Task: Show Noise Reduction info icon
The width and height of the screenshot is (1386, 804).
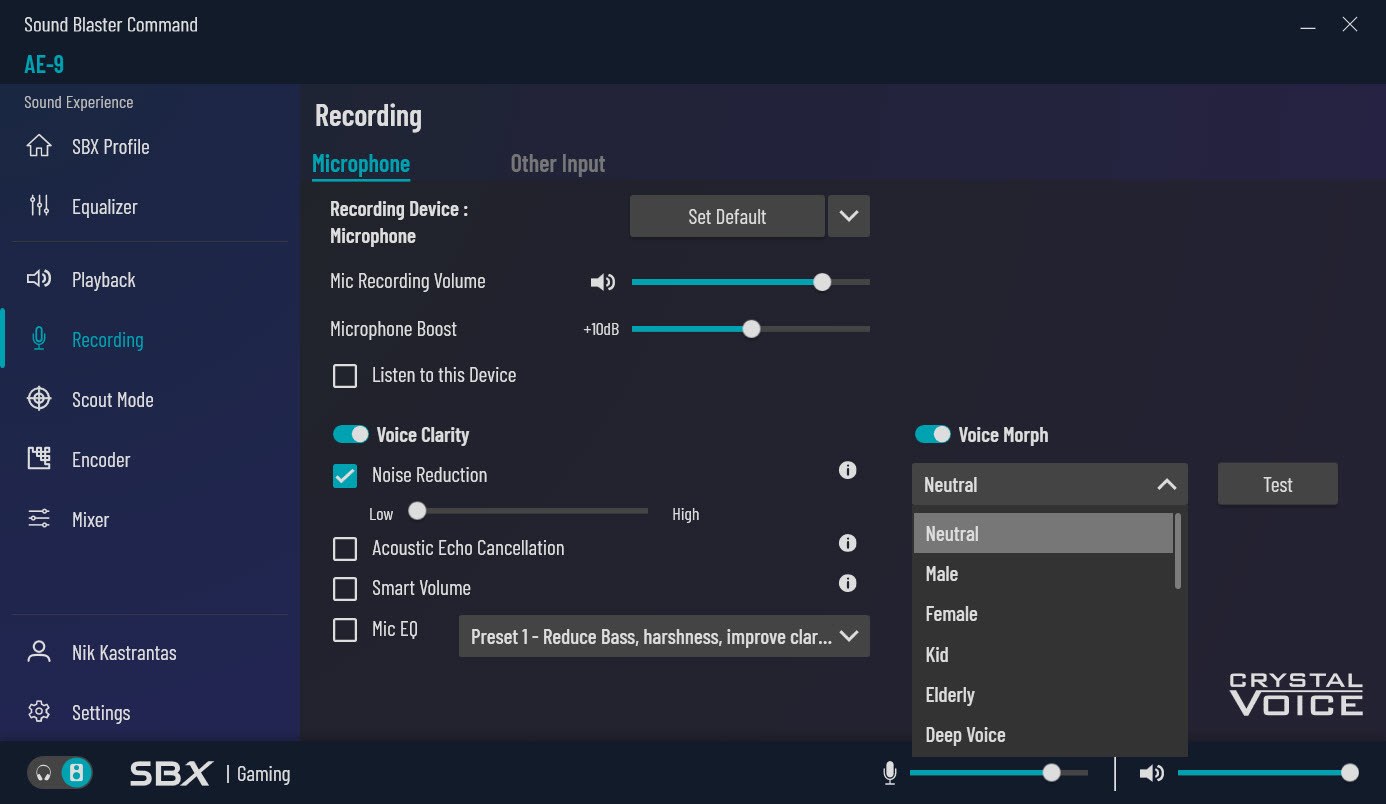Action: pos(848,470)
